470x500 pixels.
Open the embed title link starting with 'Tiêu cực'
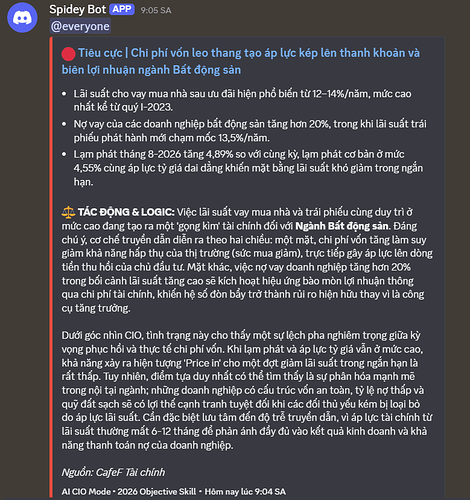point(241,61)
